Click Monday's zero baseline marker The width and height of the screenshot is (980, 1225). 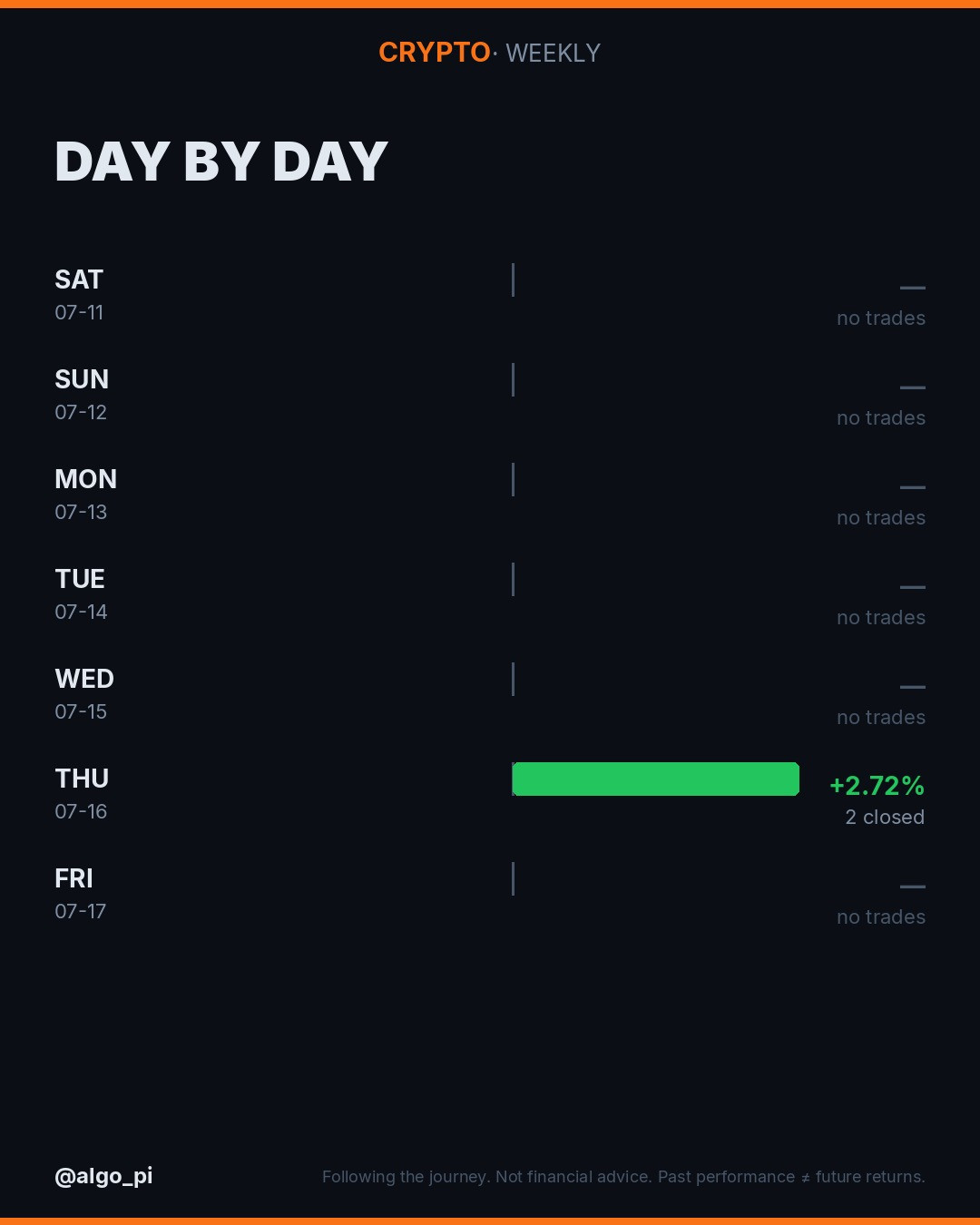tap(513, 479)
